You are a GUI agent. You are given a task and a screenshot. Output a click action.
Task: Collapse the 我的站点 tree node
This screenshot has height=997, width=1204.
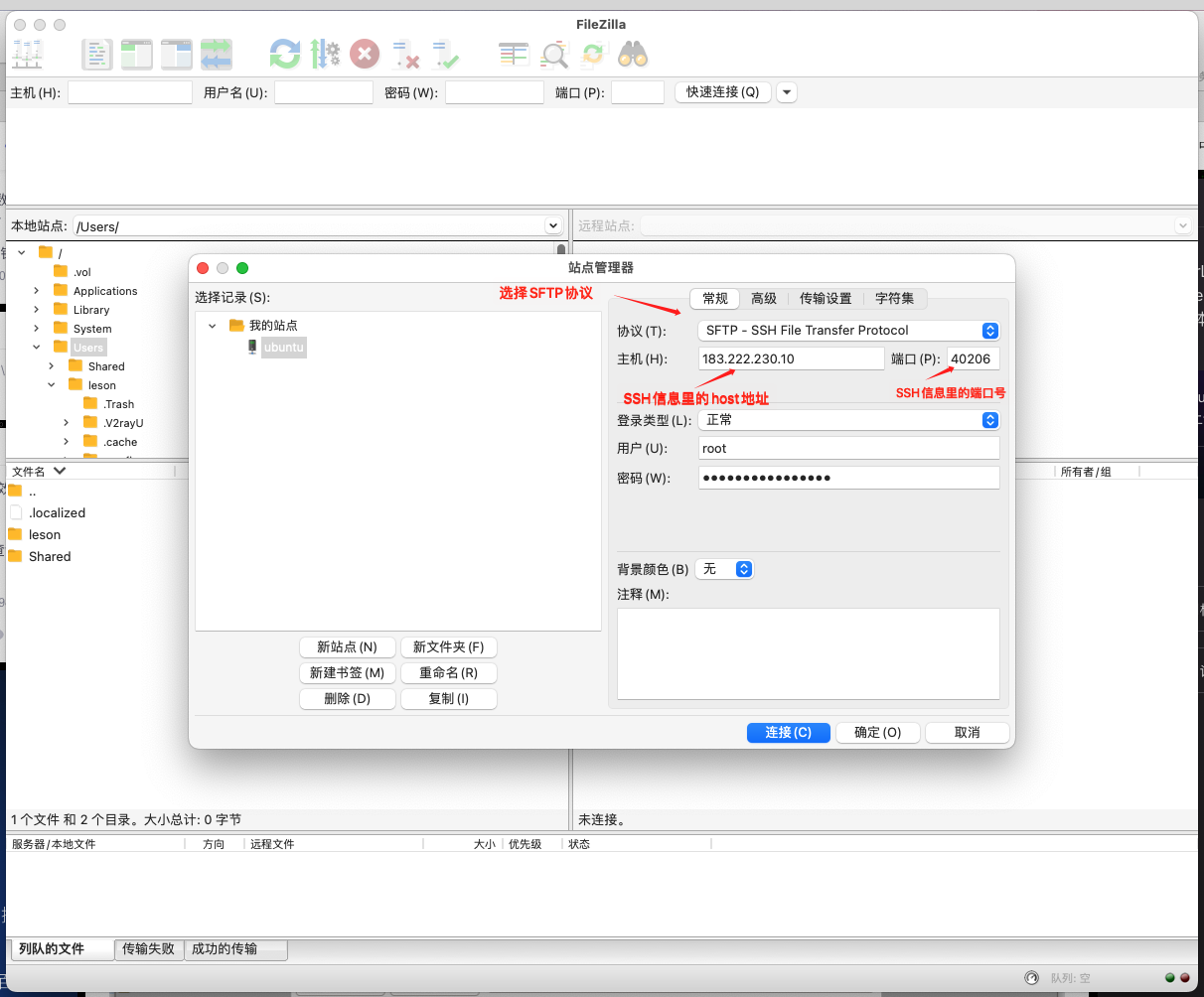point(212,326)
